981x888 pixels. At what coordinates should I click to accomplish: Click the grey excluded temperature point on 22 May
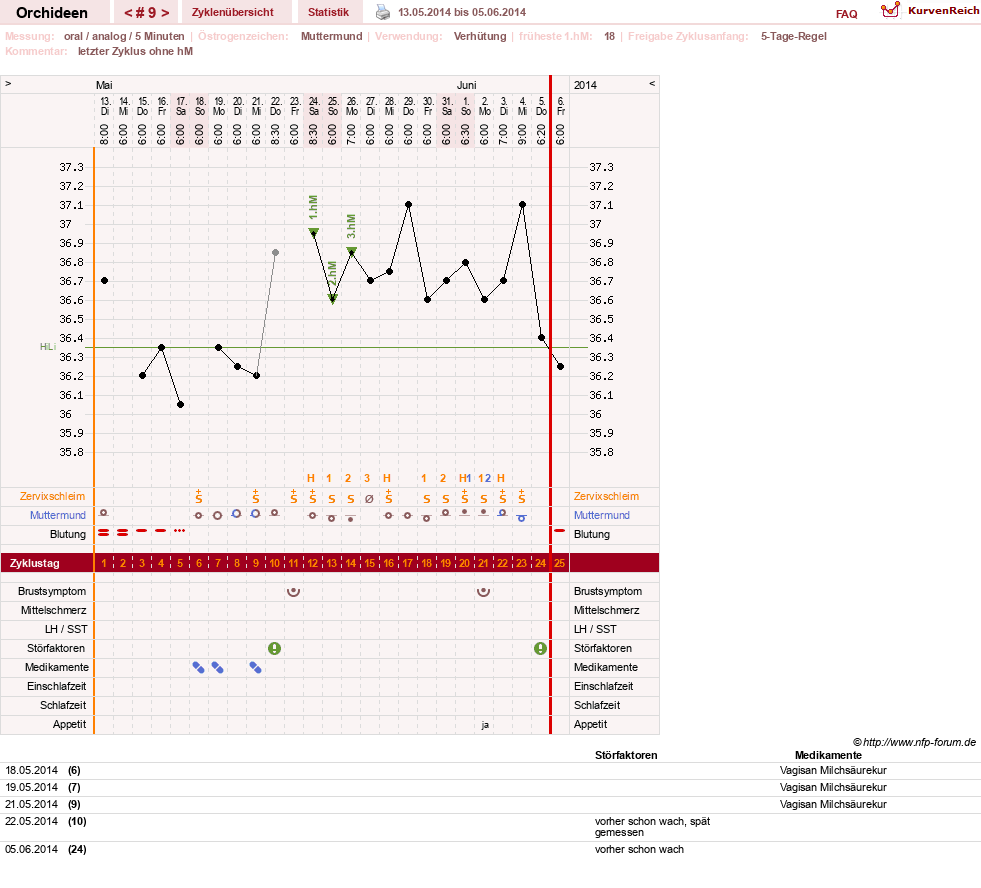click(275, 252)
